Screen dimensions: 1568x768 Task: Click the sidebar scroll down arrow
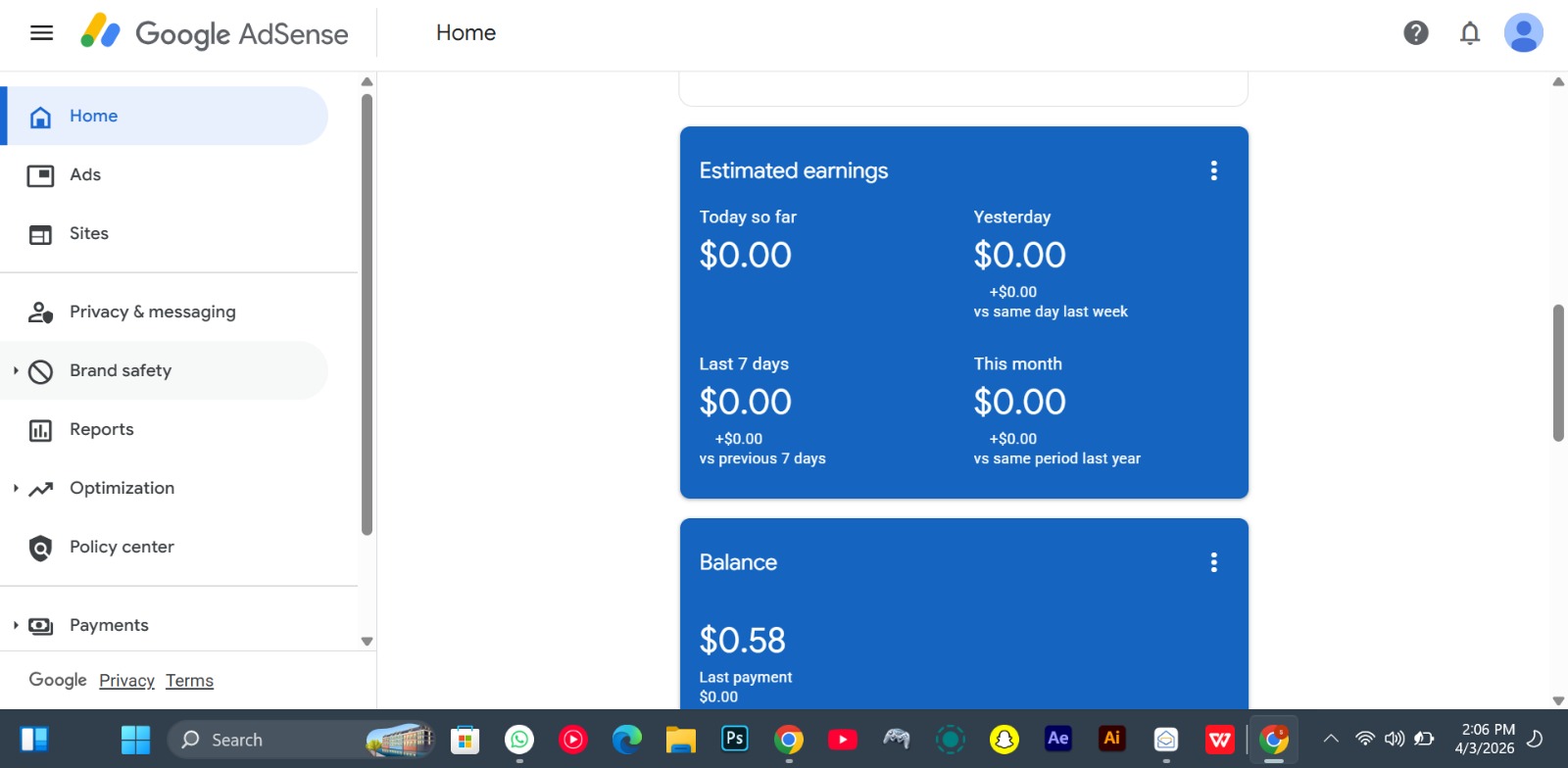coord(367,642)
